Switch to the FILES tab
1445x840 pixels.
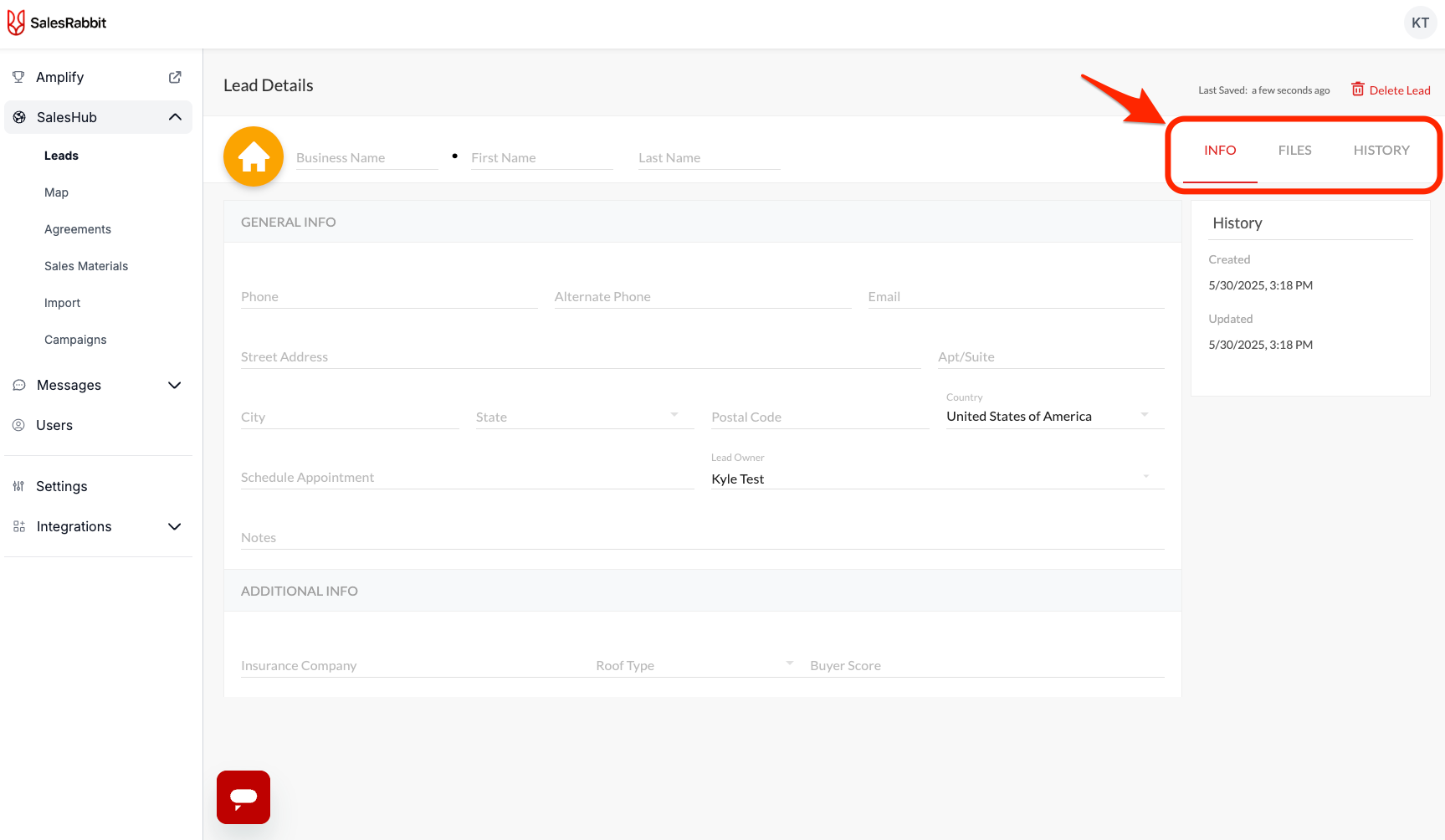click(1294, 151)
